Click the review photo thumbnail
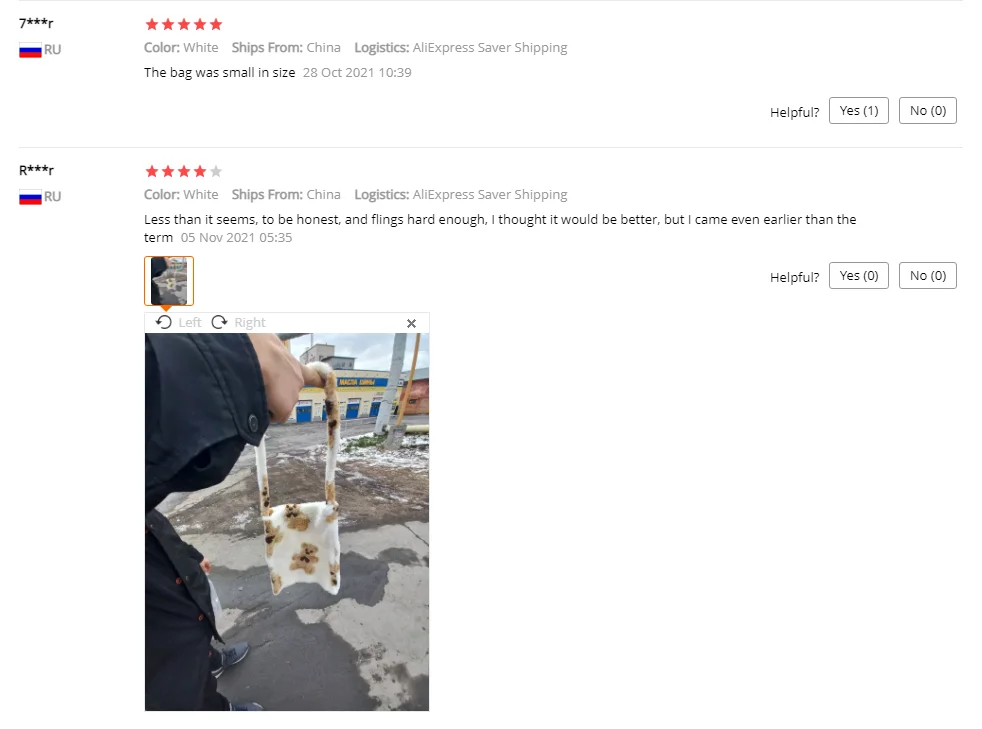Screen dimensions: 982x729 pyautogui.click(x=169, y=281)
